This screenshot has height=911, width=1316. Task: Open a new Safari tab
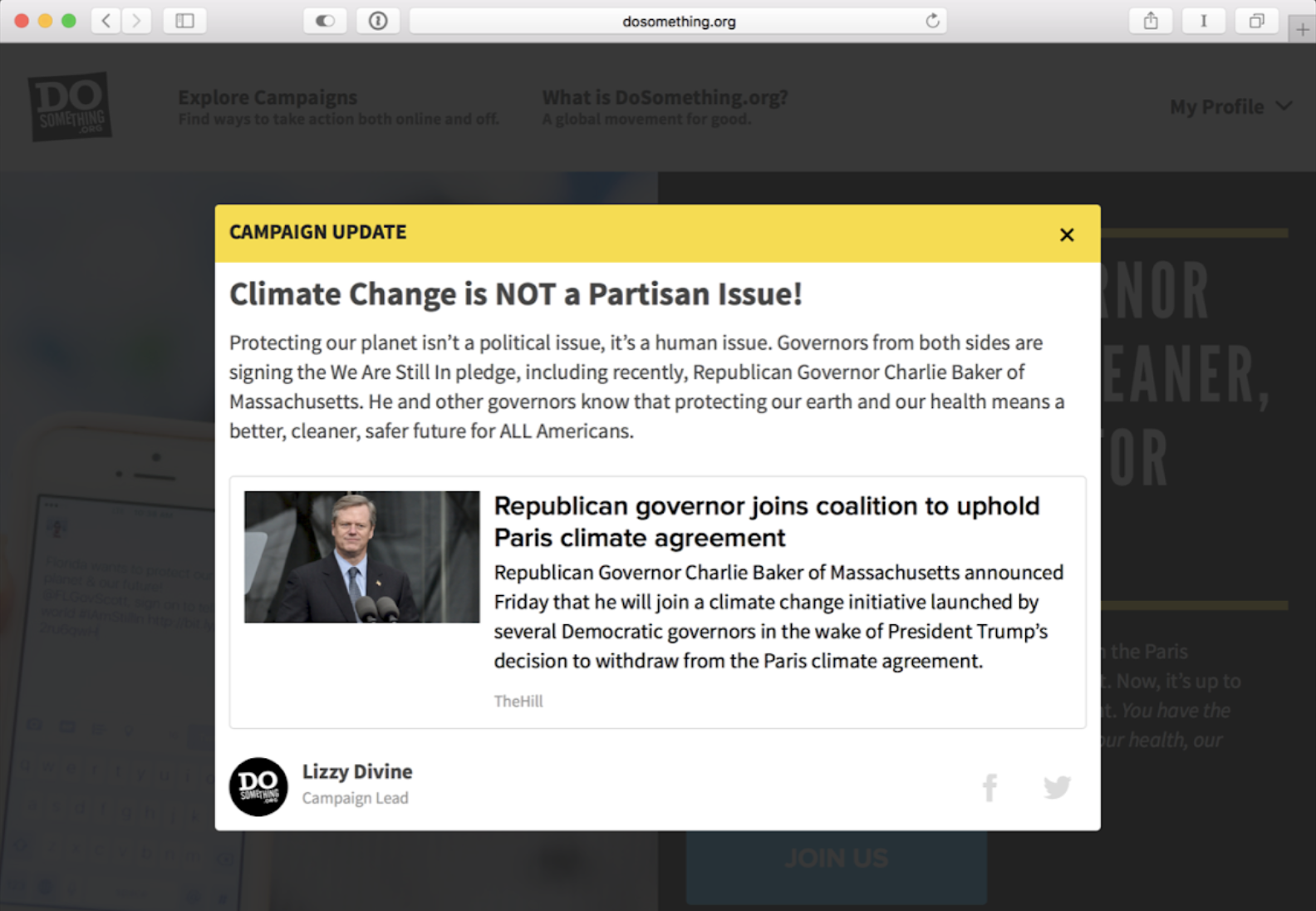[1302, 29]
